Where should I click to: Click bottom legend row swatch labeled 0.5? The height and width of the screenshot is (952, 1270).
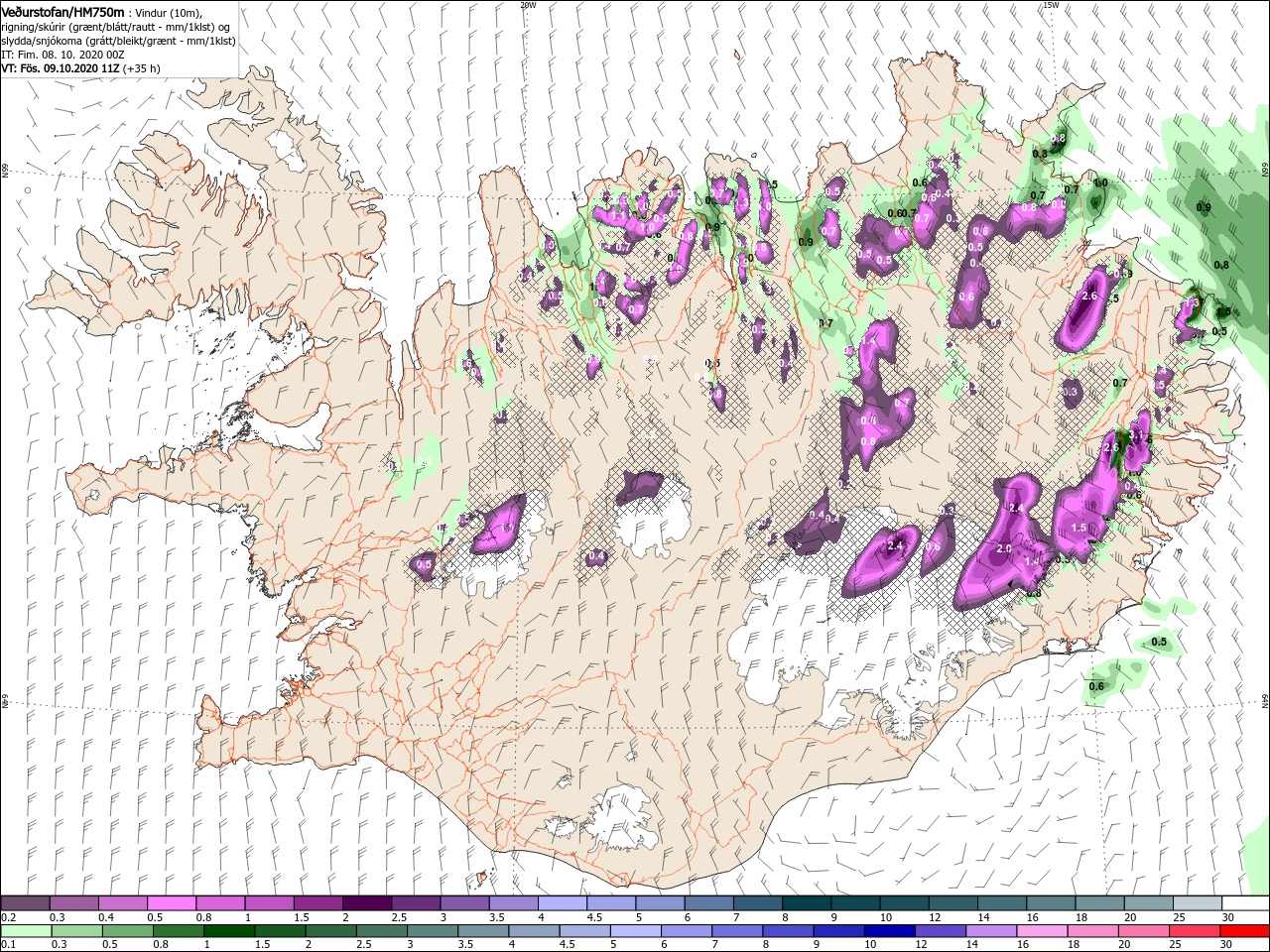(127, 931)
